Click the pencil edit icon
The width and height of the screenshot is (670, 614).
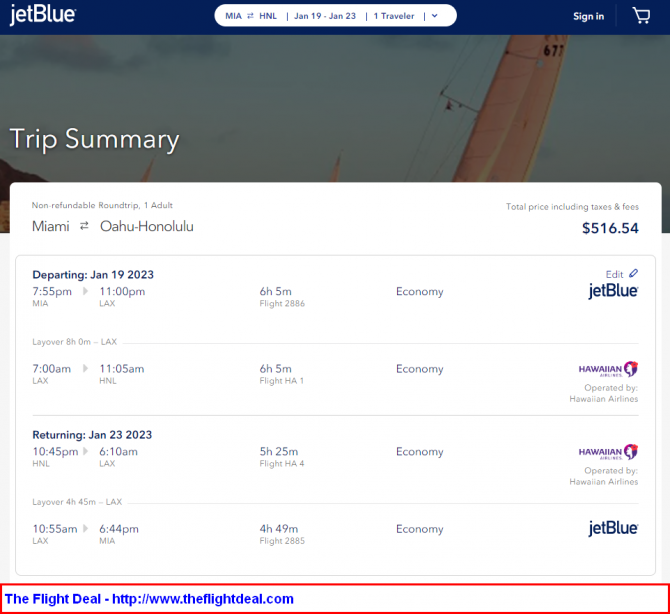pyautogui.click(x=633, y=273)
